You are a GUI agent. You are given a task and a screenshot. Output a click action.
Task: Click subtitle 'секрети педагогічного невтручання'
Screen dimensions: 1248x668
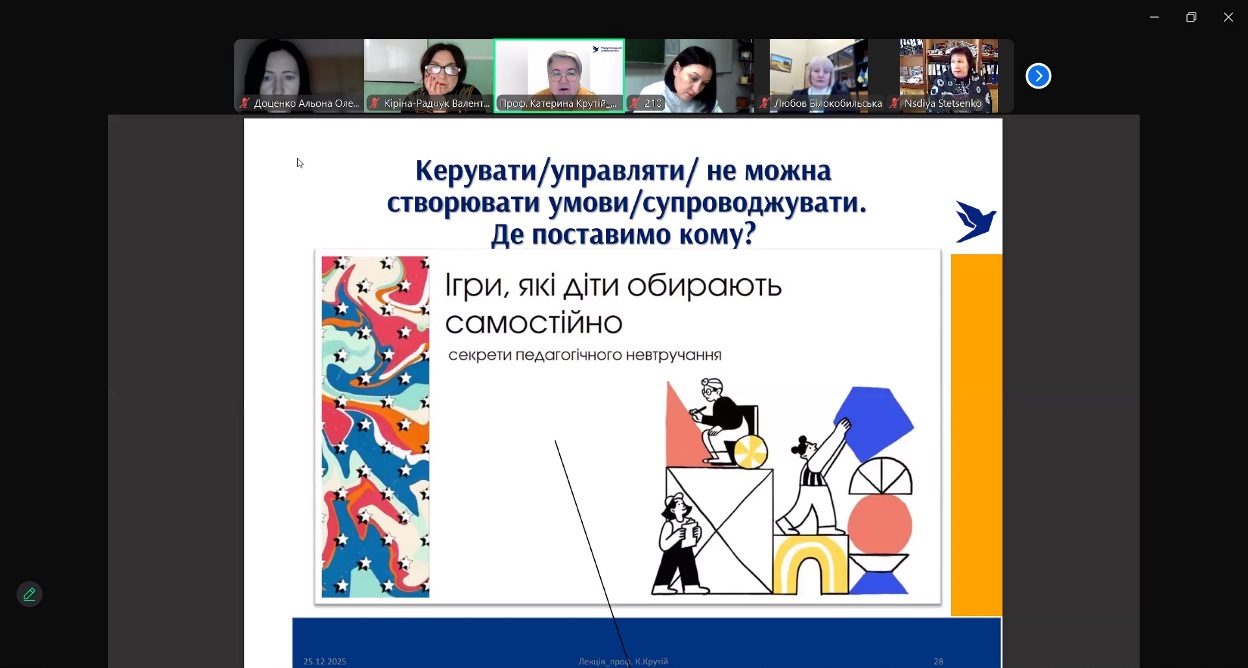tap(585, 355)
